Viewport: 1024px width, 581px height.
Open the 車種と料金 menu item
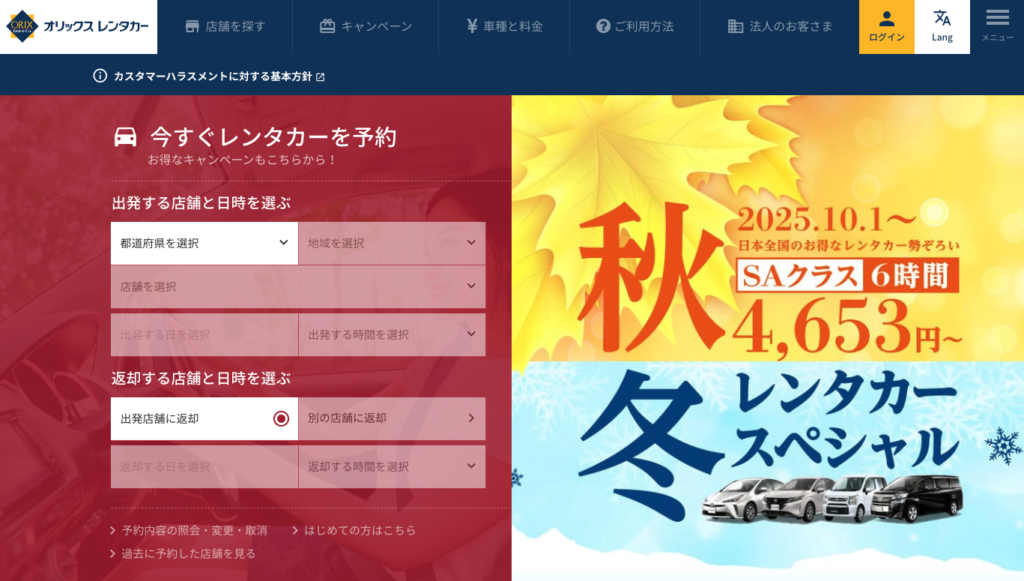504,26
